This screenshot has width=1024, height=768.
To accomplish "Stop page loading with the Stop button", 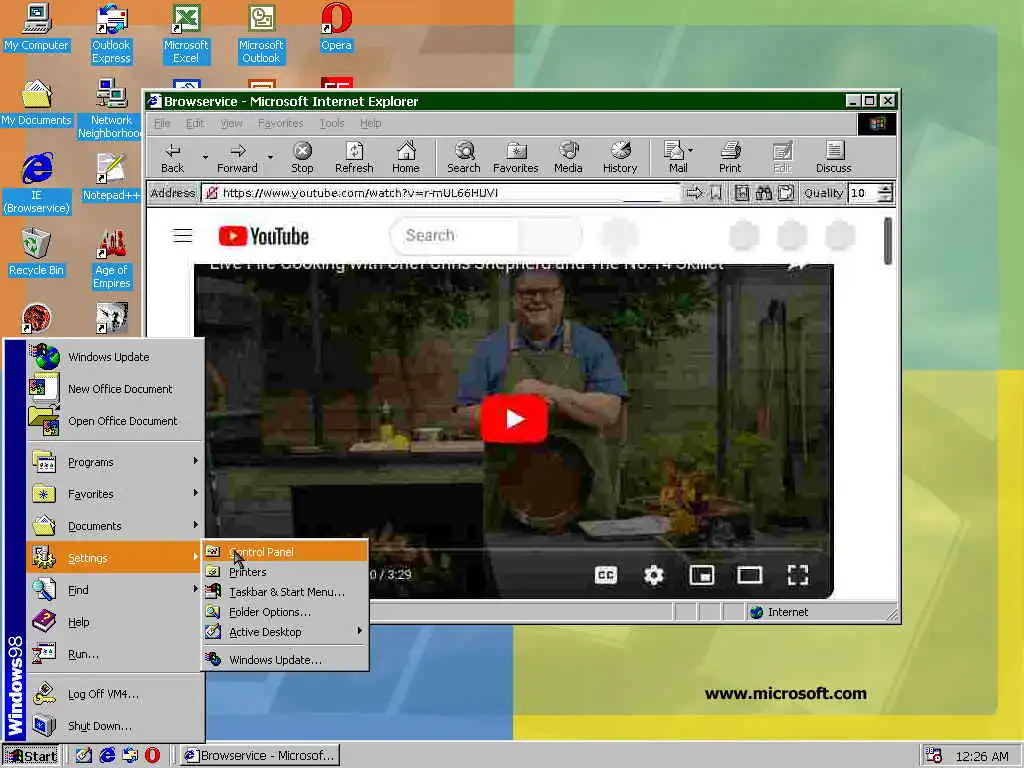I will pyautogui.click(x=302, y=158).
